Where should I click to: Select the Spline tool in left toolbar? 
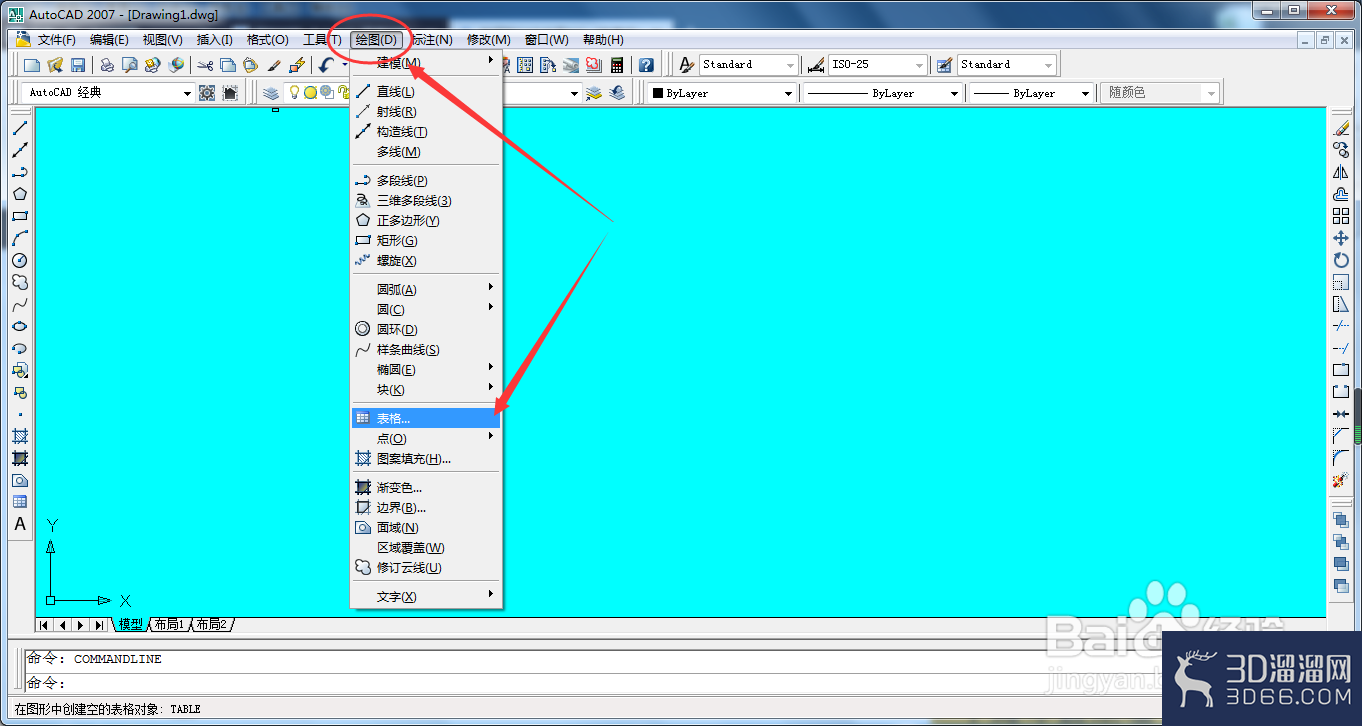tap(20, 304)
